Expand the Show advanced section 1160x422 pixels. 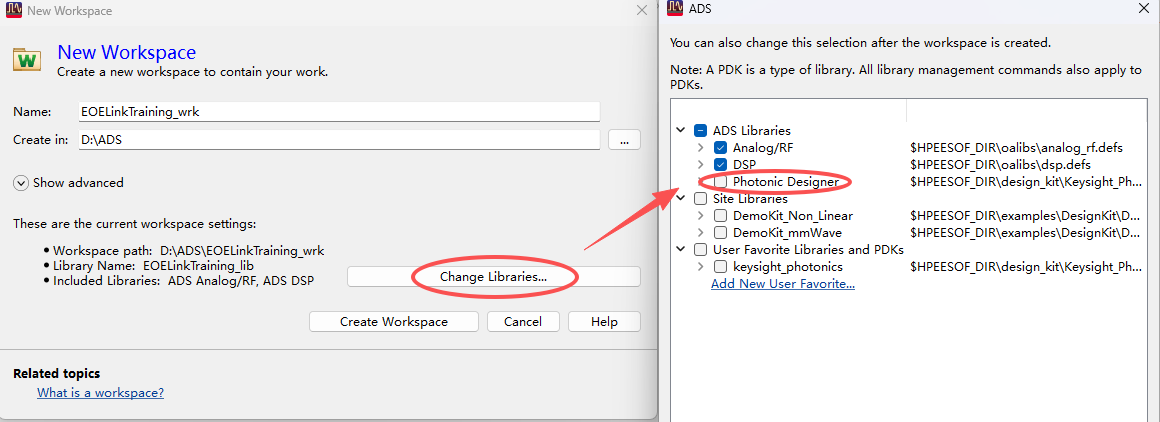pos(21,182)
